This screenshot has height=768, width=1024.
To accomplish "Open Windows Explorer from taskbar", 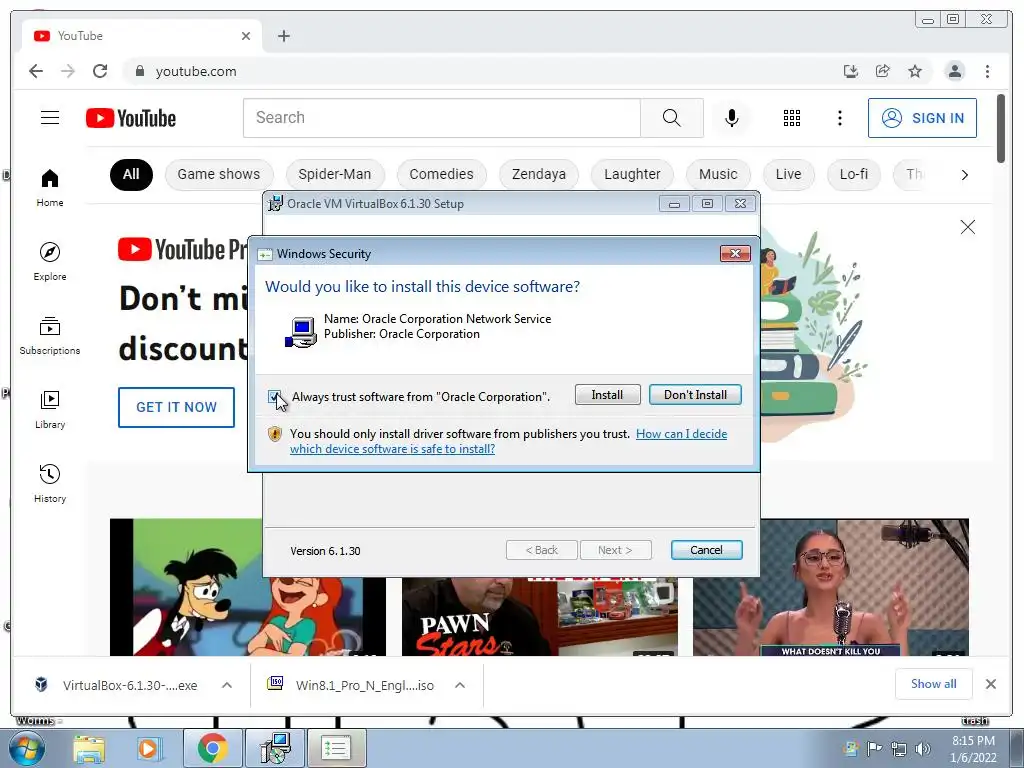I will (x=89, y=748).
